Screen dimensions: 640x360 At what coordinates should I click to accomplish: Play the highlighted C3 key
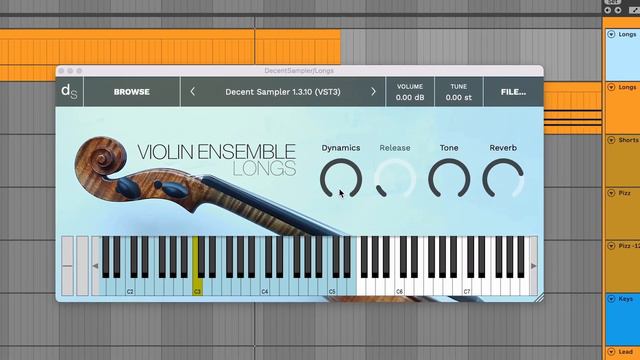tap(197, 288)
